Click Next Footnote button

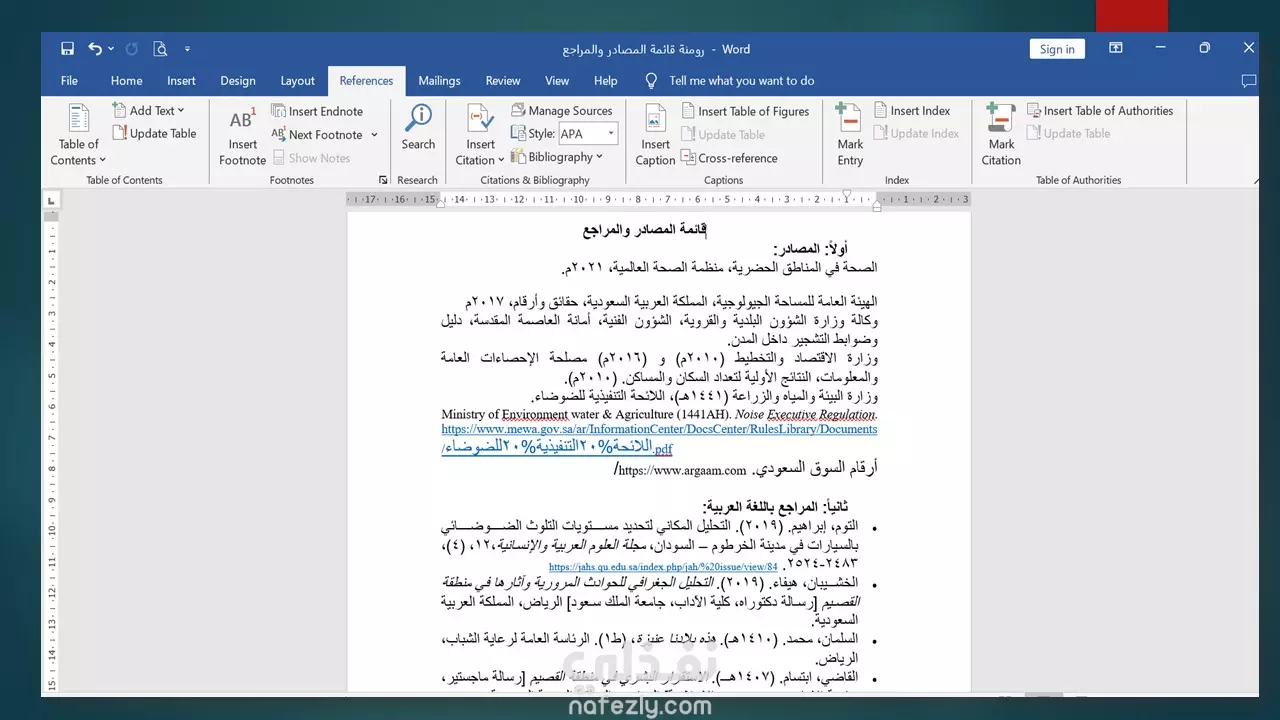tap(317, 134)
